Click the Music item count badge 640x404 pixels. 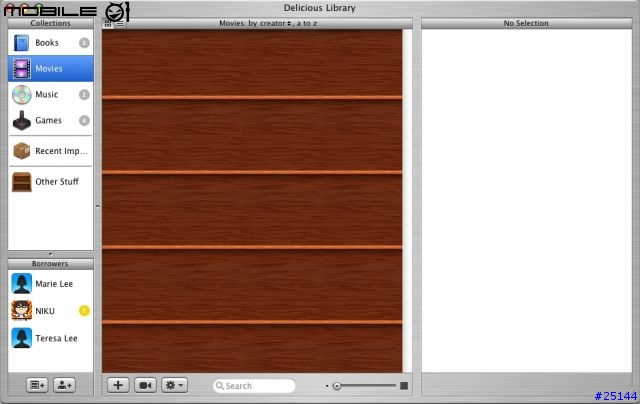pos(84,95)
